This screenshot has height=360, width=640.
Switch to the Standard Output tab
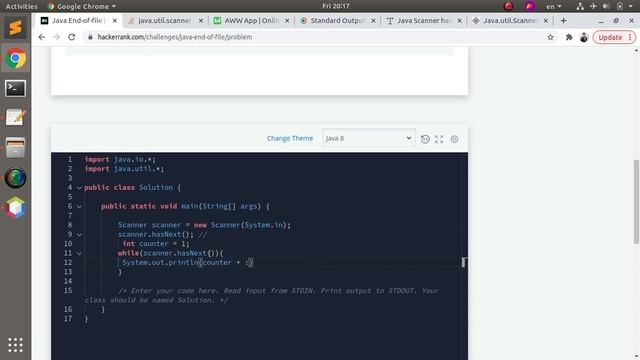(x=337, y=20)
